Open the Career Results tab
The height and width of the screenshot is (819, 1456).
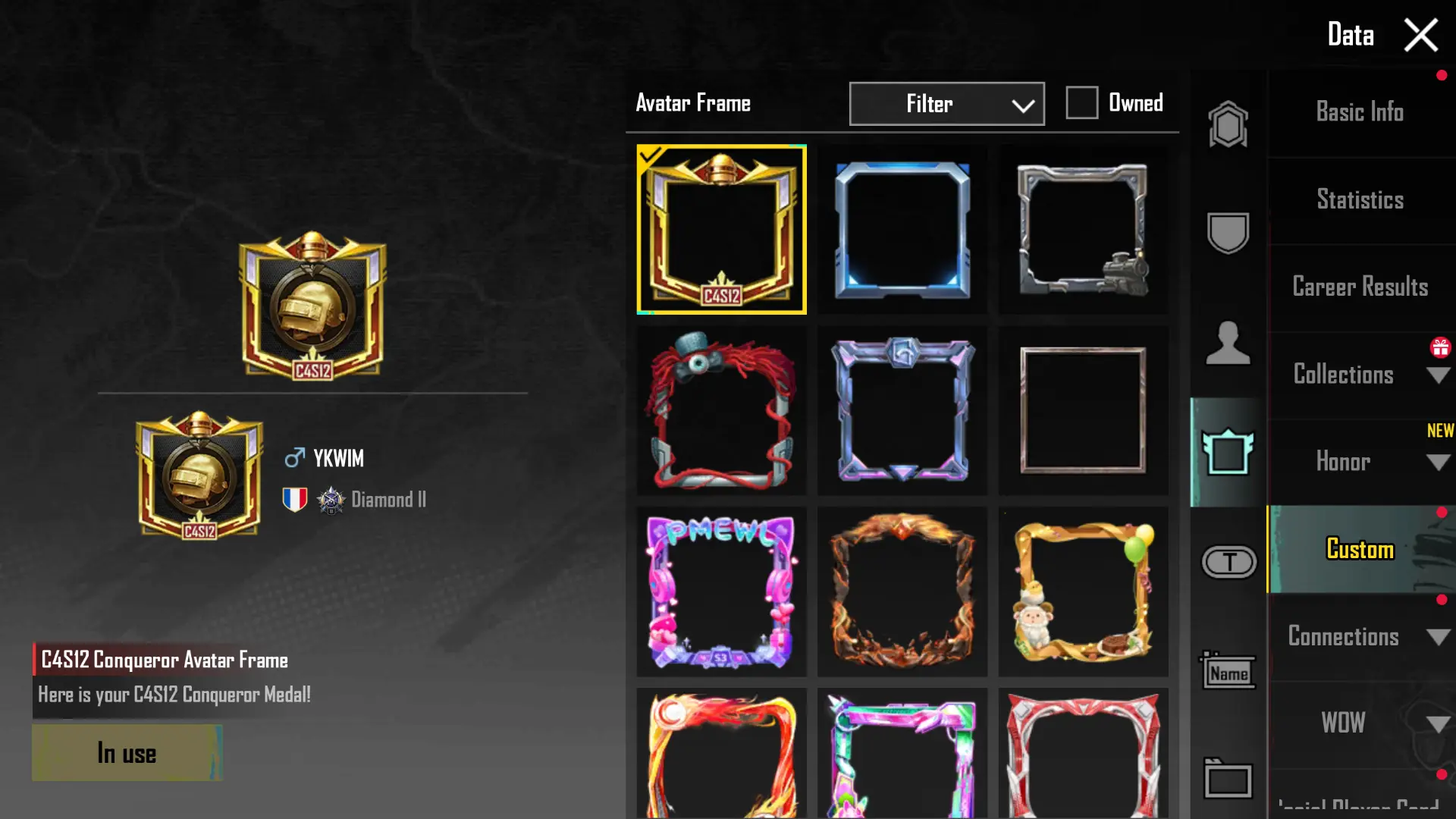tap(1360, 287)
